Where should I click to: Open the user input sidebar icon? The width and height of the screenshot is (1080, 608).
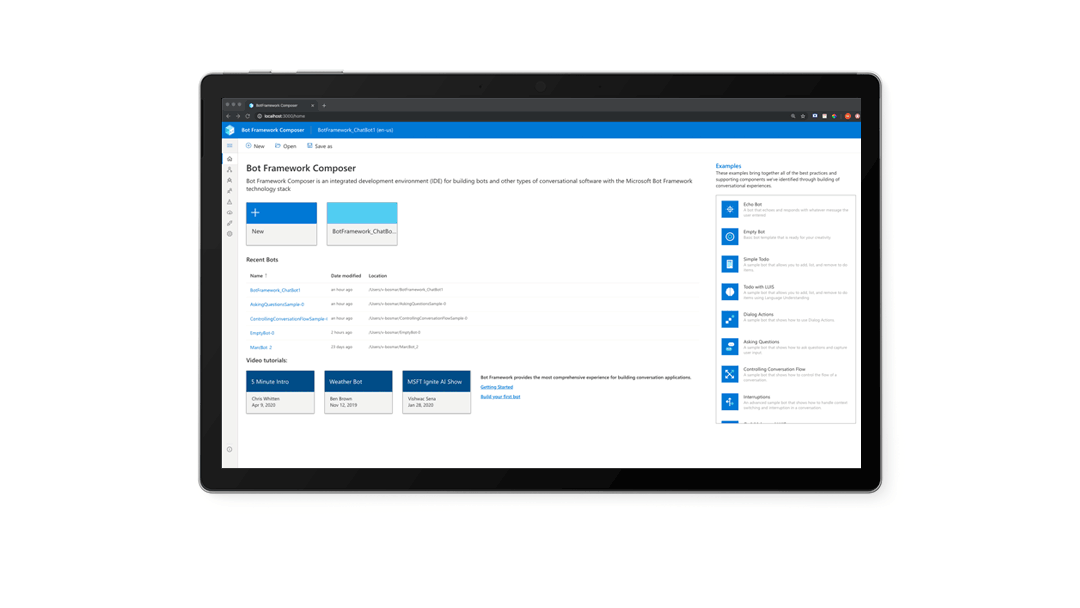[x=229, y=191]
